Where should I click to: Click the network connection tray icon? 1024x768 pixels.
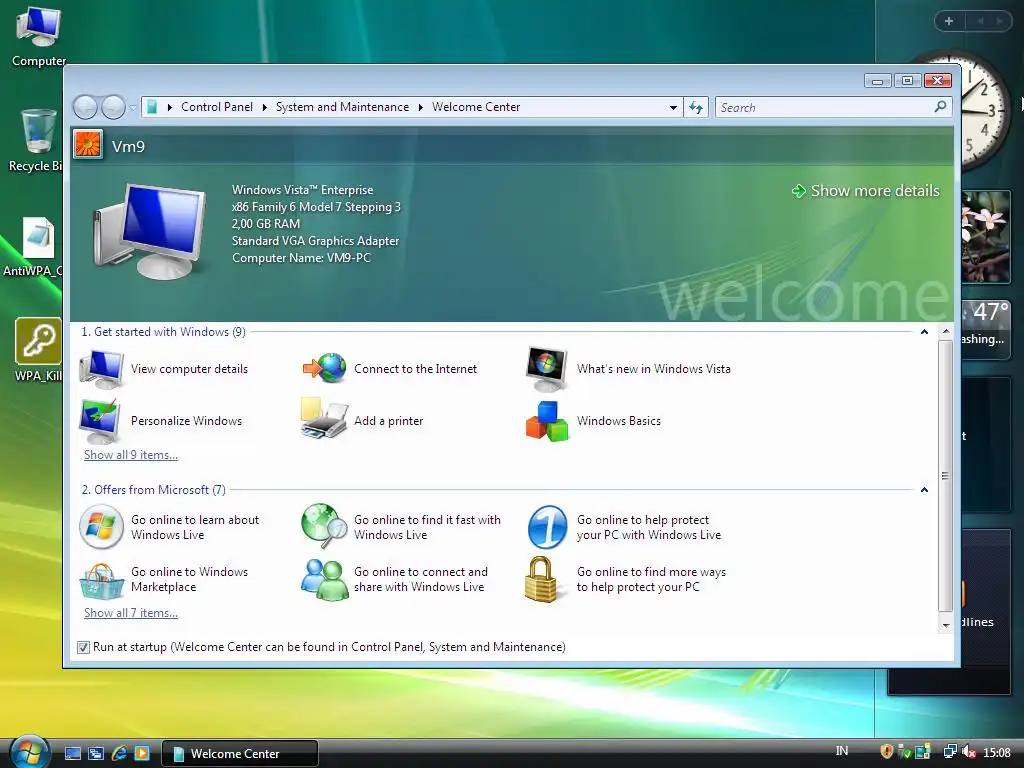click(x=950, y=752)
